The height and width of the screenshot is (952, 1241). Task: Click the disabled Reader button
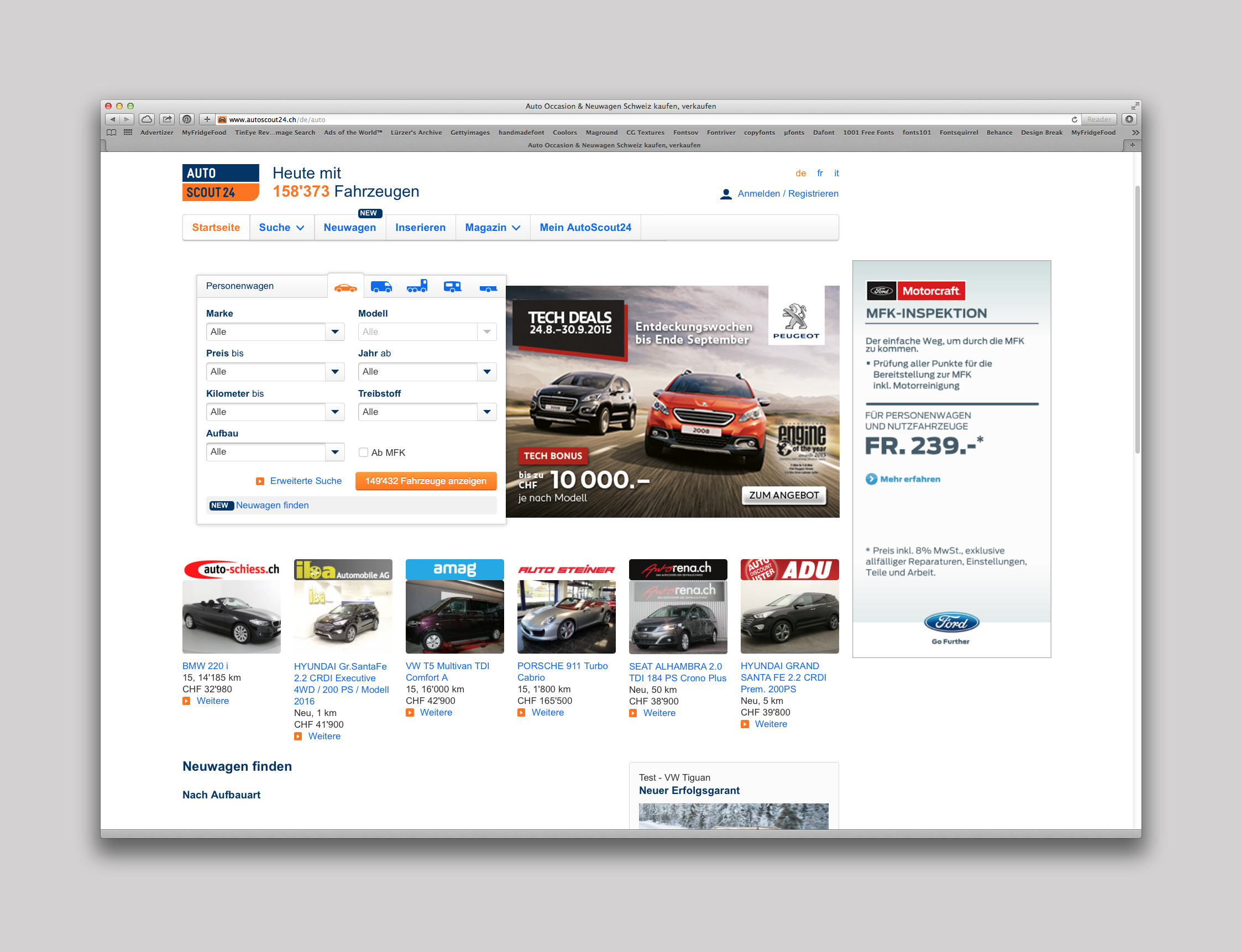click(1099, 119)
